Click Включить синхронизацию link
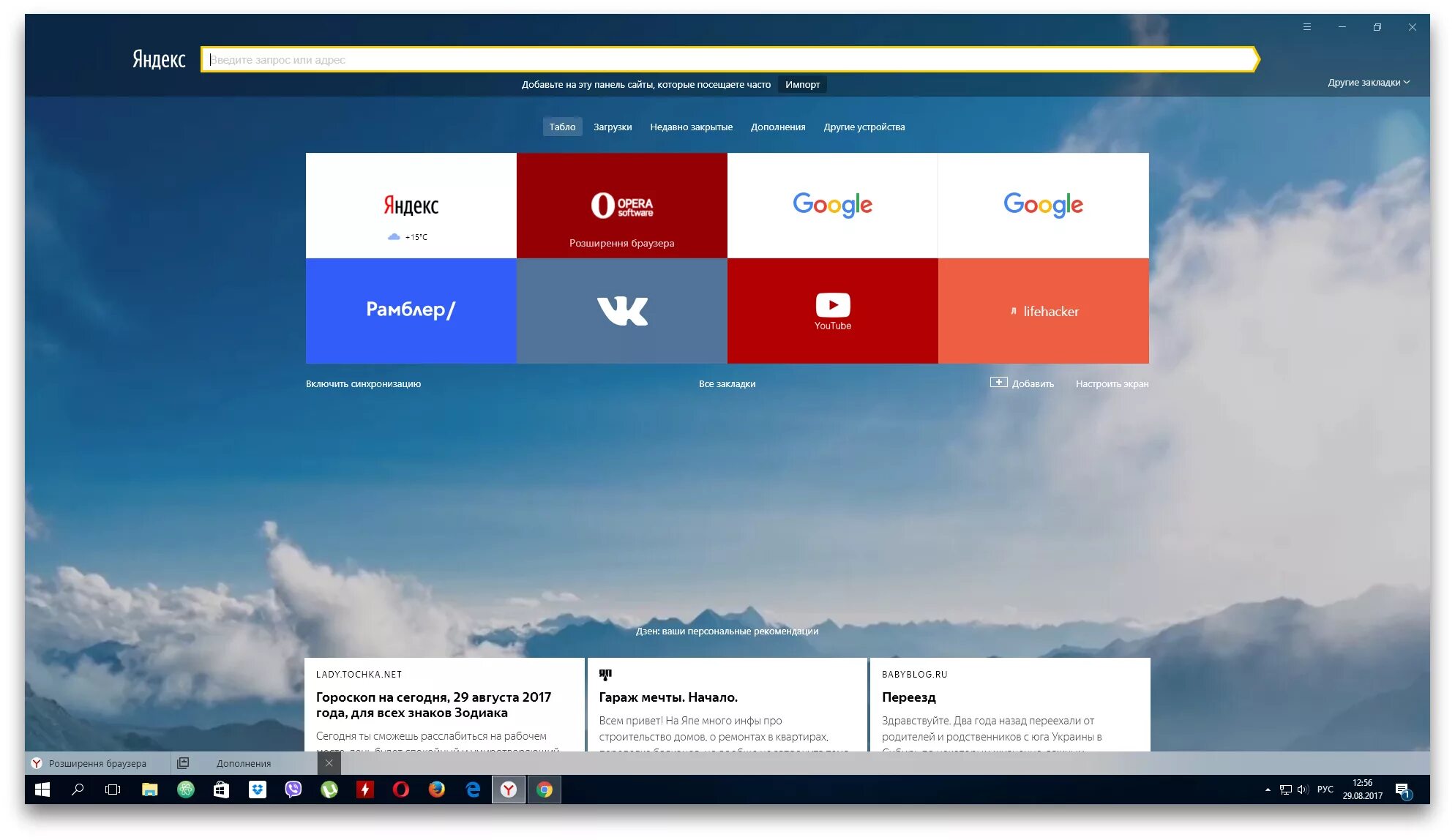 pyautogui.click(x=362, y=383)
